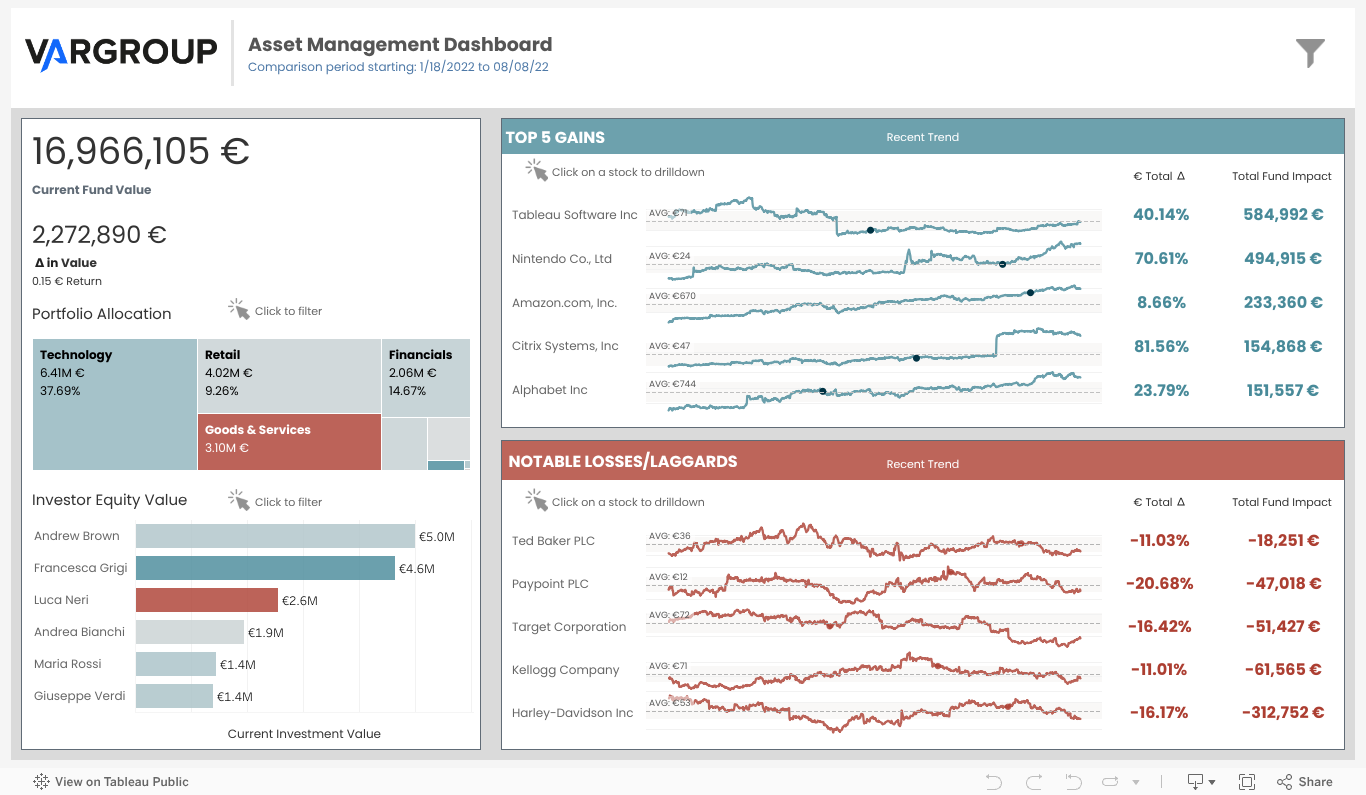Click the 494,915 € fund impact

click(x=1283, y=258)
